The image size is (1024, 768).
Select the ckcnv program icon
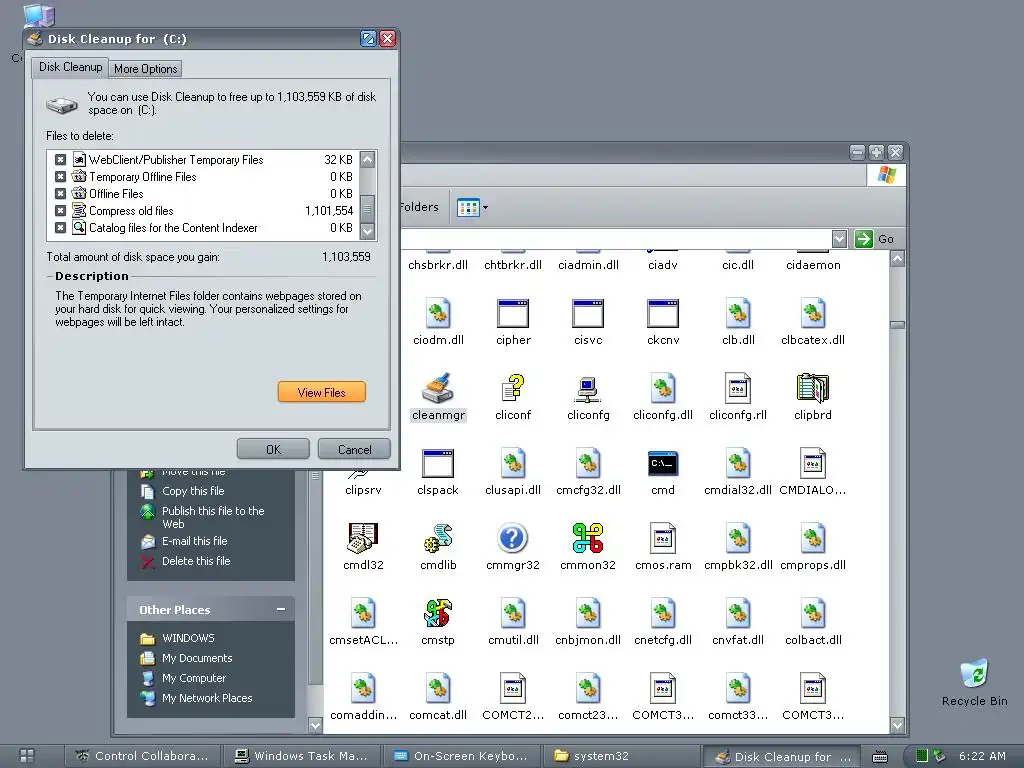pos(663,313)
